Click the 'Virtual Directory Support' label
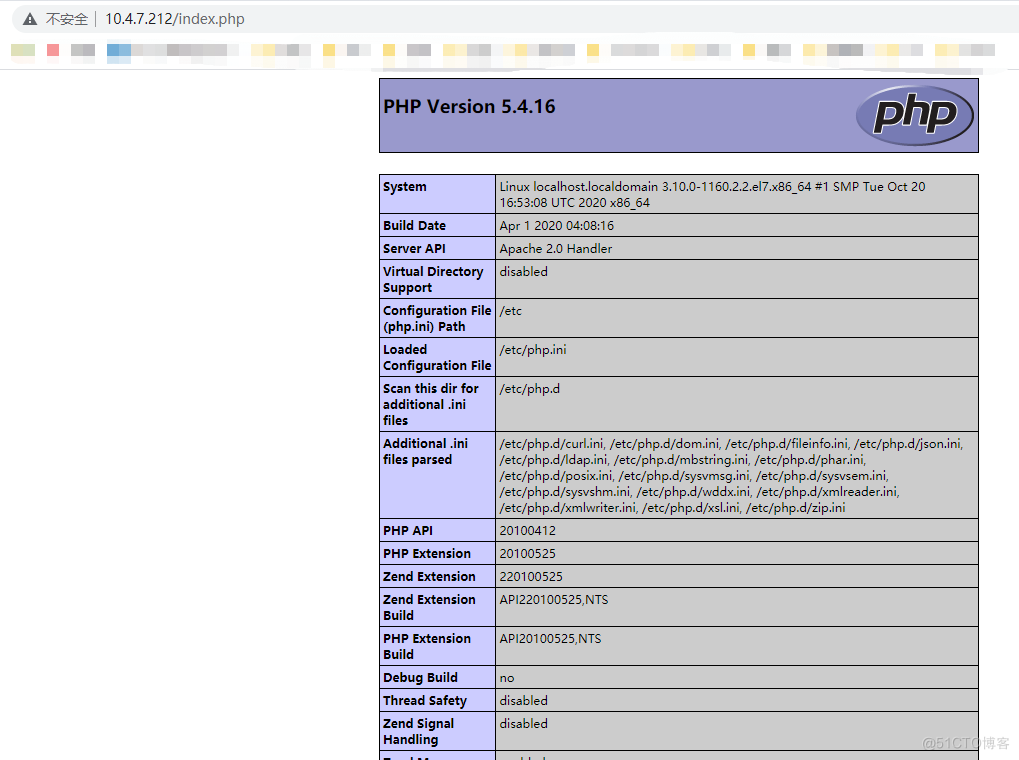 coord(433,280)
